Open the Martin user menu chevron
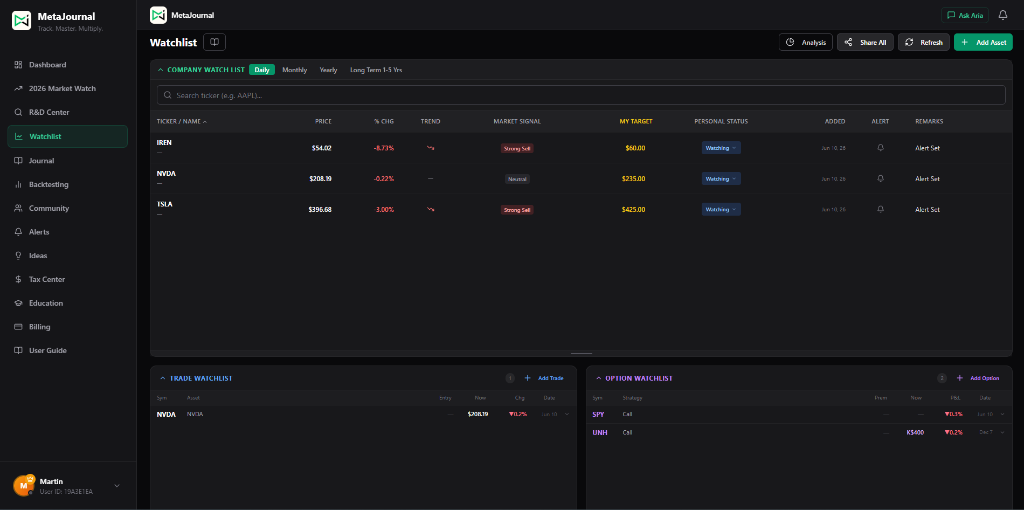The height and width of the screenshot is (510, 1024). (x=117, y=486)
